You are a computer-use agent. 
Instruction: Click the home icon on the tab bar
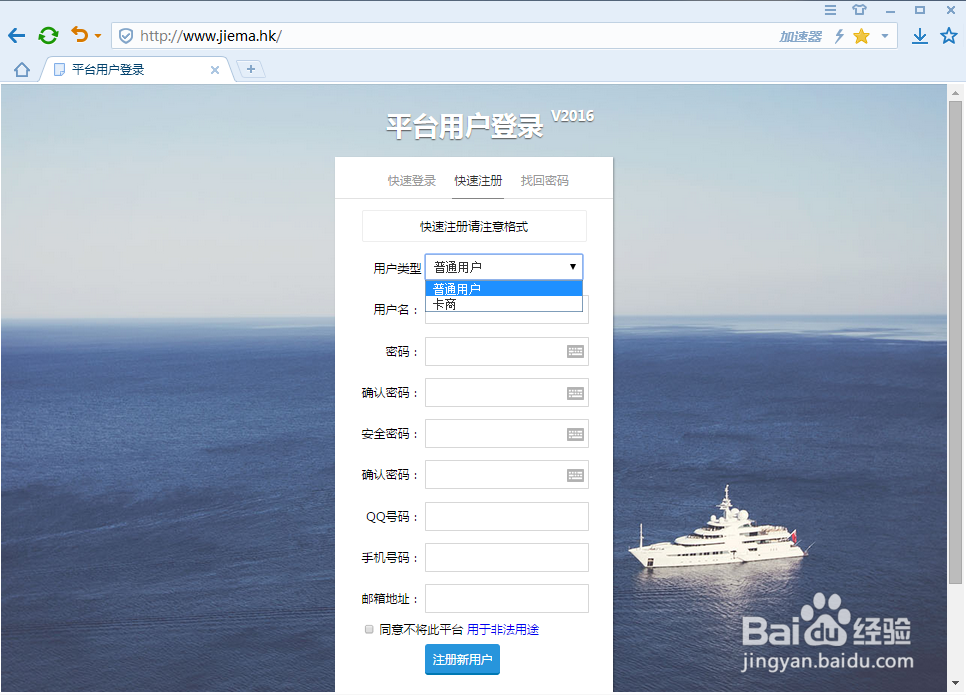point(22,70)
